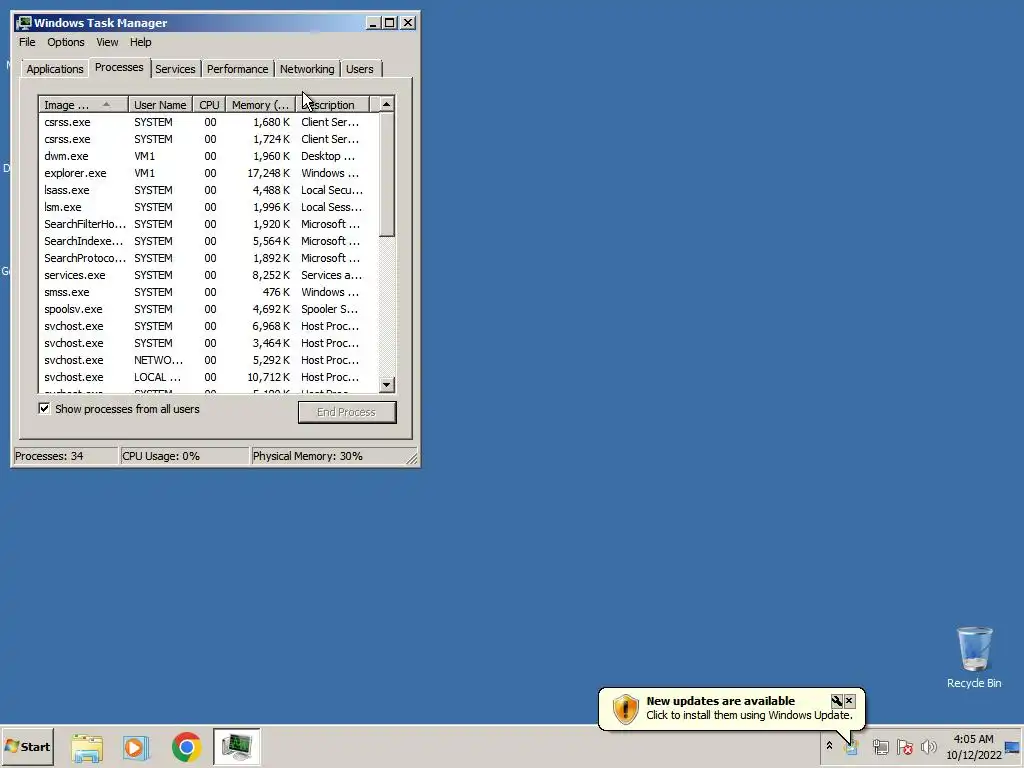The height and width of the screenshot is (768, 1024).
Task: Open the Help menu
Action: (x=140, y=42)
